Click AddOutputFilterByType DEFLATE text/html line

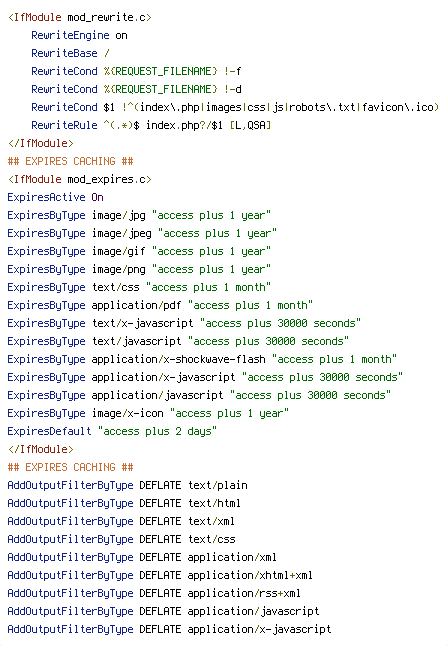coord(124,503)
